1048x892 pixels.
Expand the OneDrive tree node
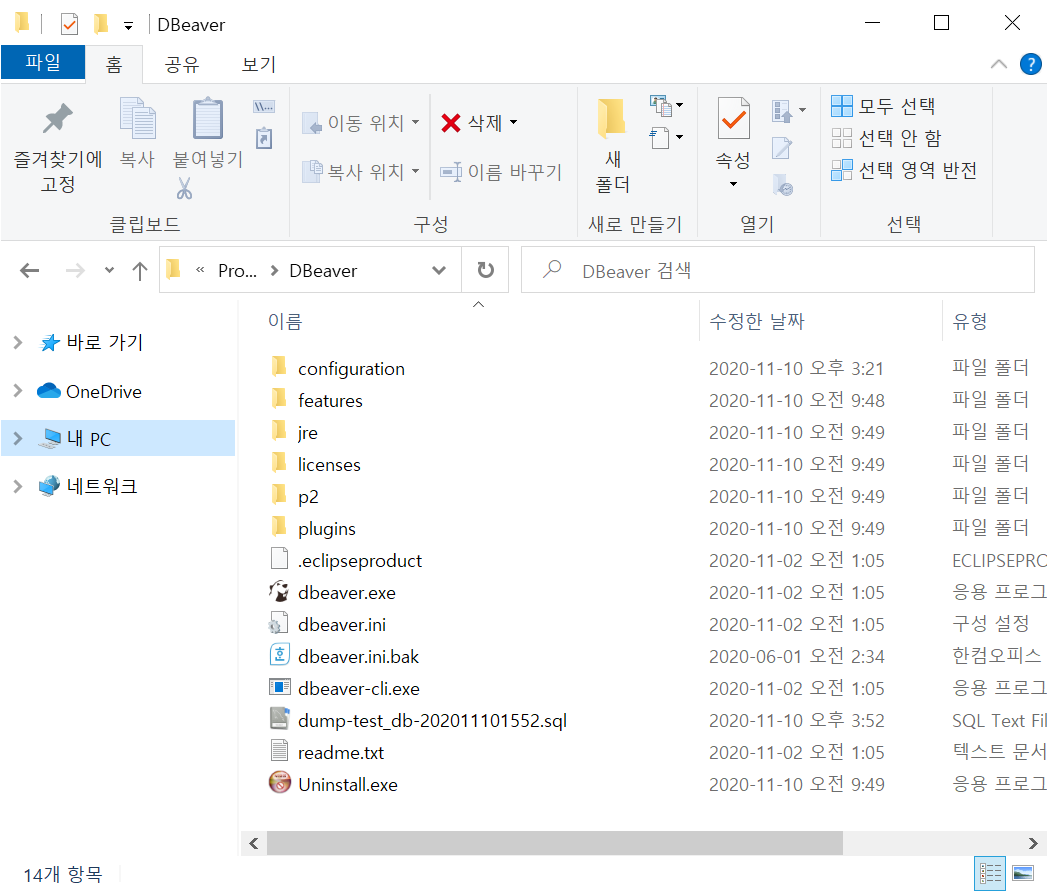pyautogui.click(x=18, y=392)
